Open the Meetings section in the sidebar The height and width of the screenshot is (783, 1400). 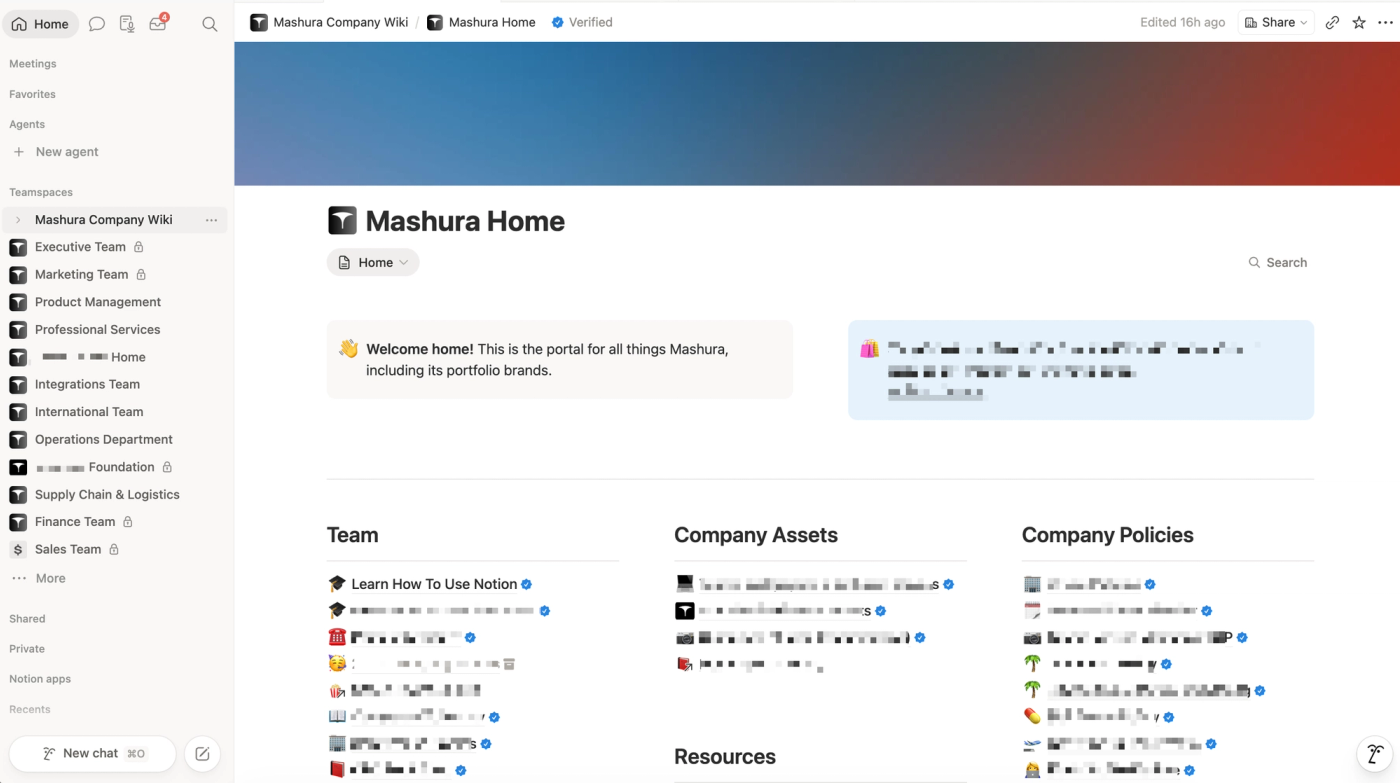[x=33, y=64]
